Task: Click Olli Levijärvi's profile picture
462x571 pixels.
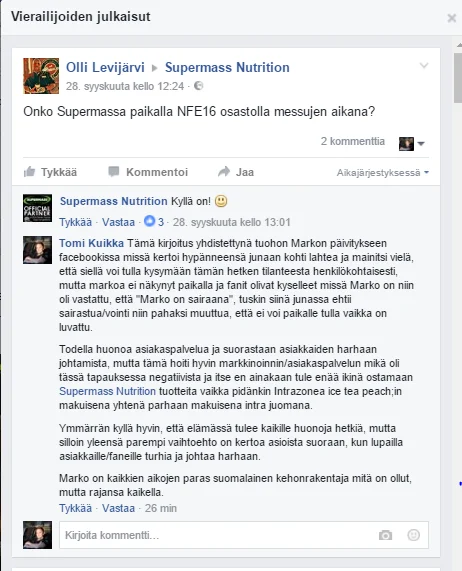Action: coord(41,76)
